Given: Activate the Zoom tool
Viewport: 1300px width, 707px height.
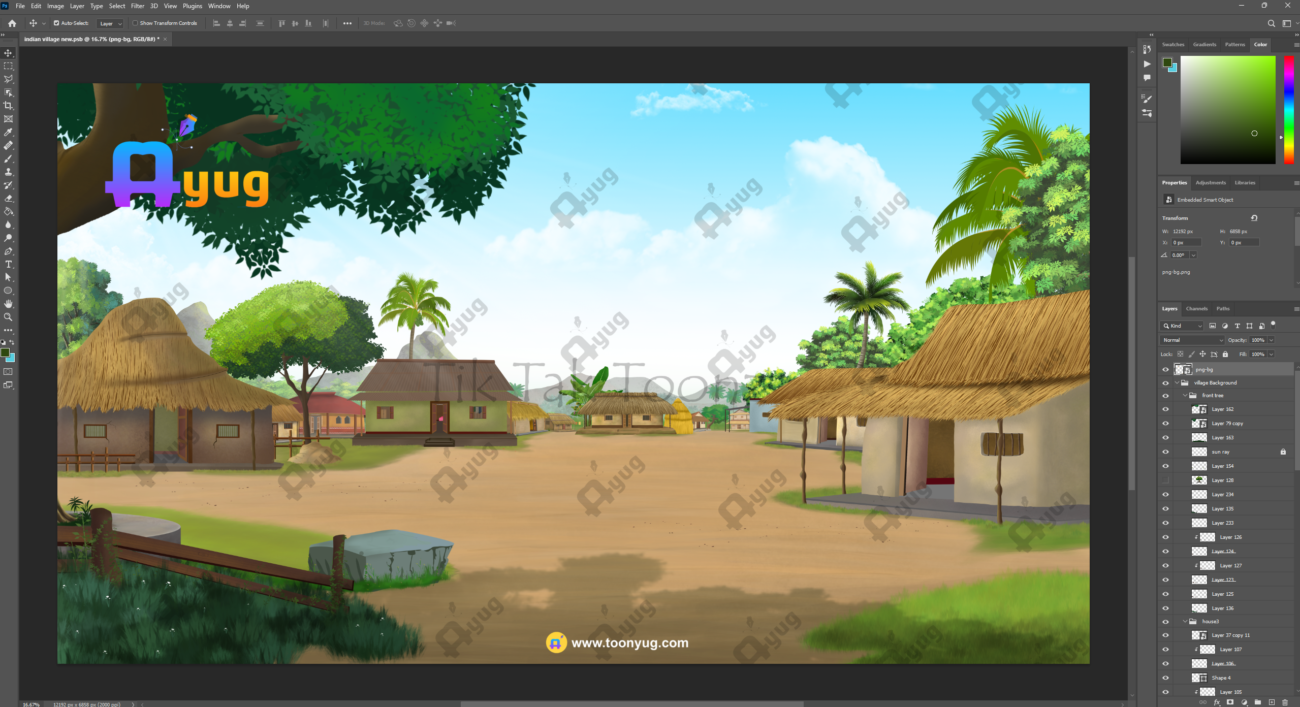Looking at the screenshot, I should coord(9,317).
